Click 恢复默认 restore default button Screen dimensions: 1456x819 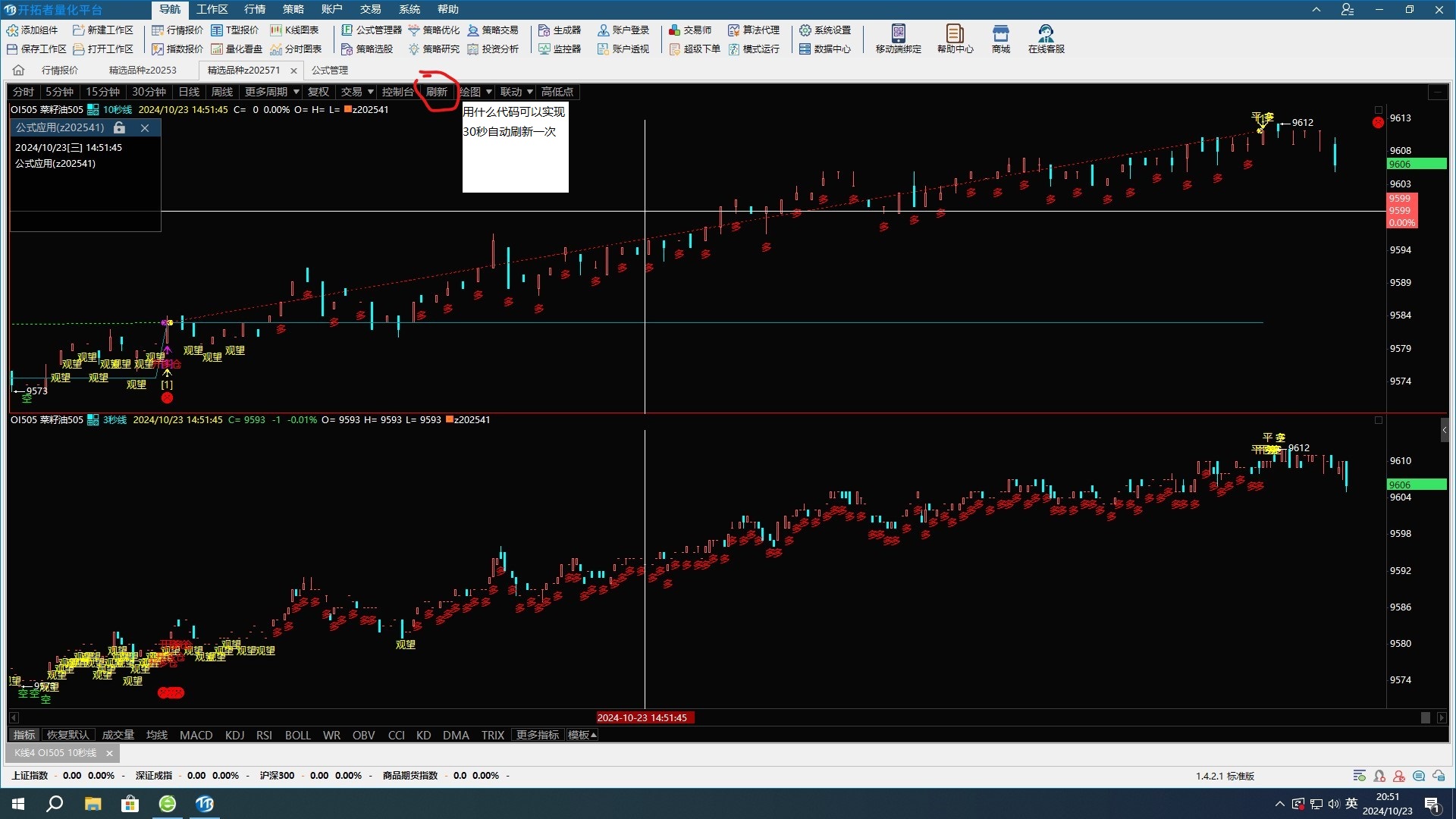click(x=67, y=735)
